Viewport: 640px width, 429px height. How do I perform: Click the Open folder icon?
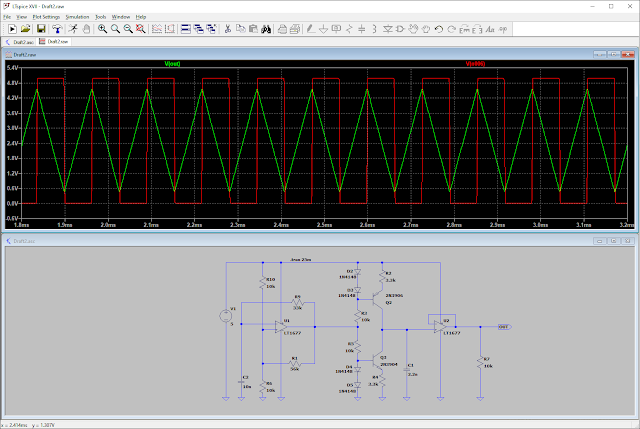26,29
